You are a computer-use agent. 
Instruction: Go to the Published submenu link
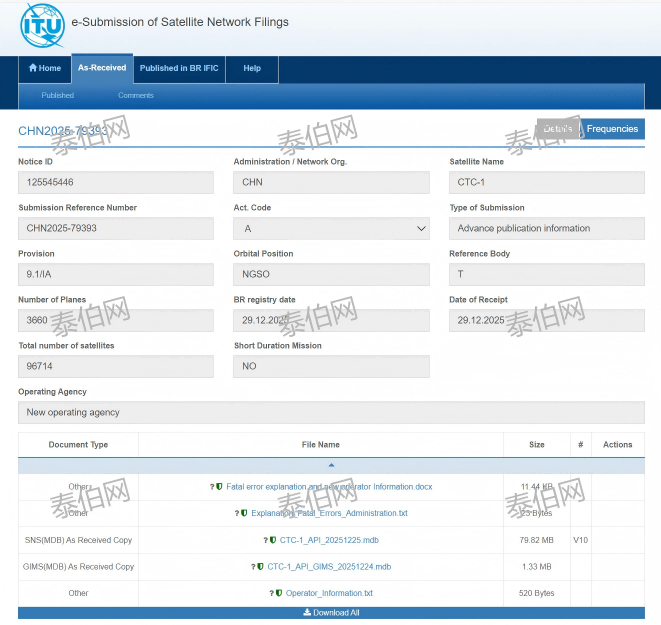[57, 95]
